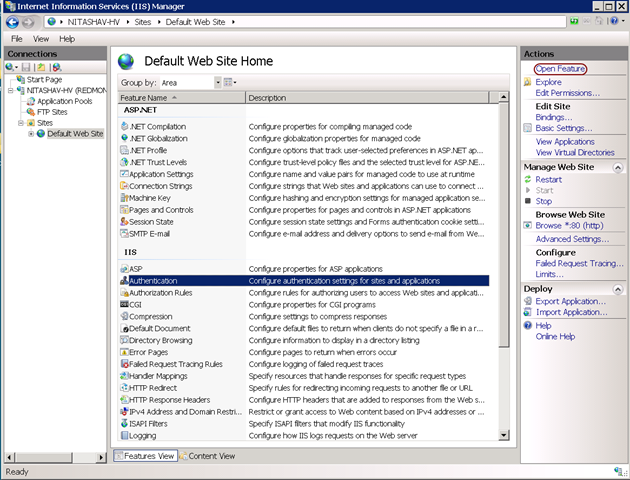The height and width of the screenshot is (480, 630).
Task: Click the .NET Profile icon
Action: (x=125, y=150)
